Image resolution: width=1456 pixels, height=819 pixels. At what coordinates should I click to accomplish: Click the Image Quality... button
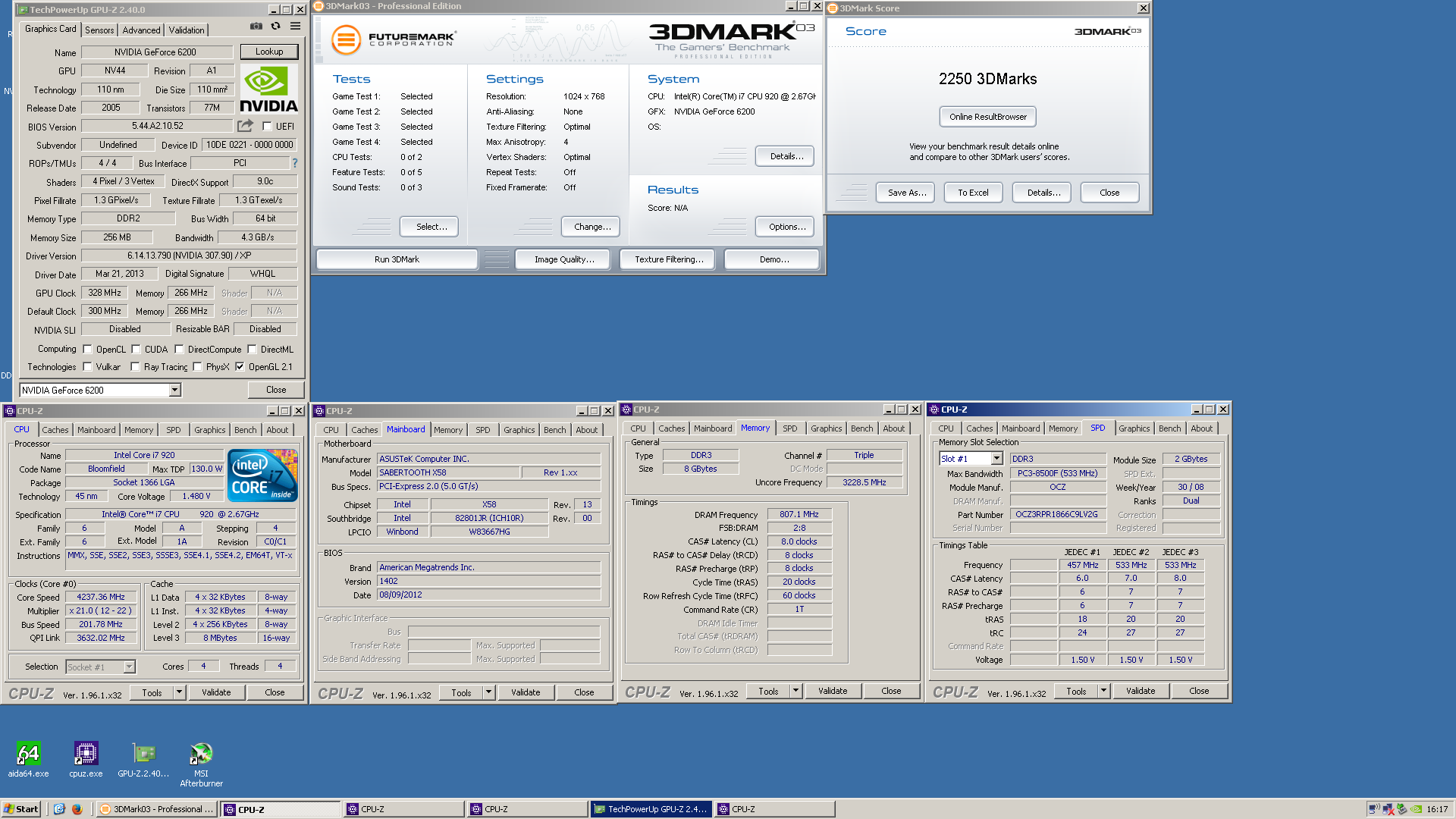[564, 259]
